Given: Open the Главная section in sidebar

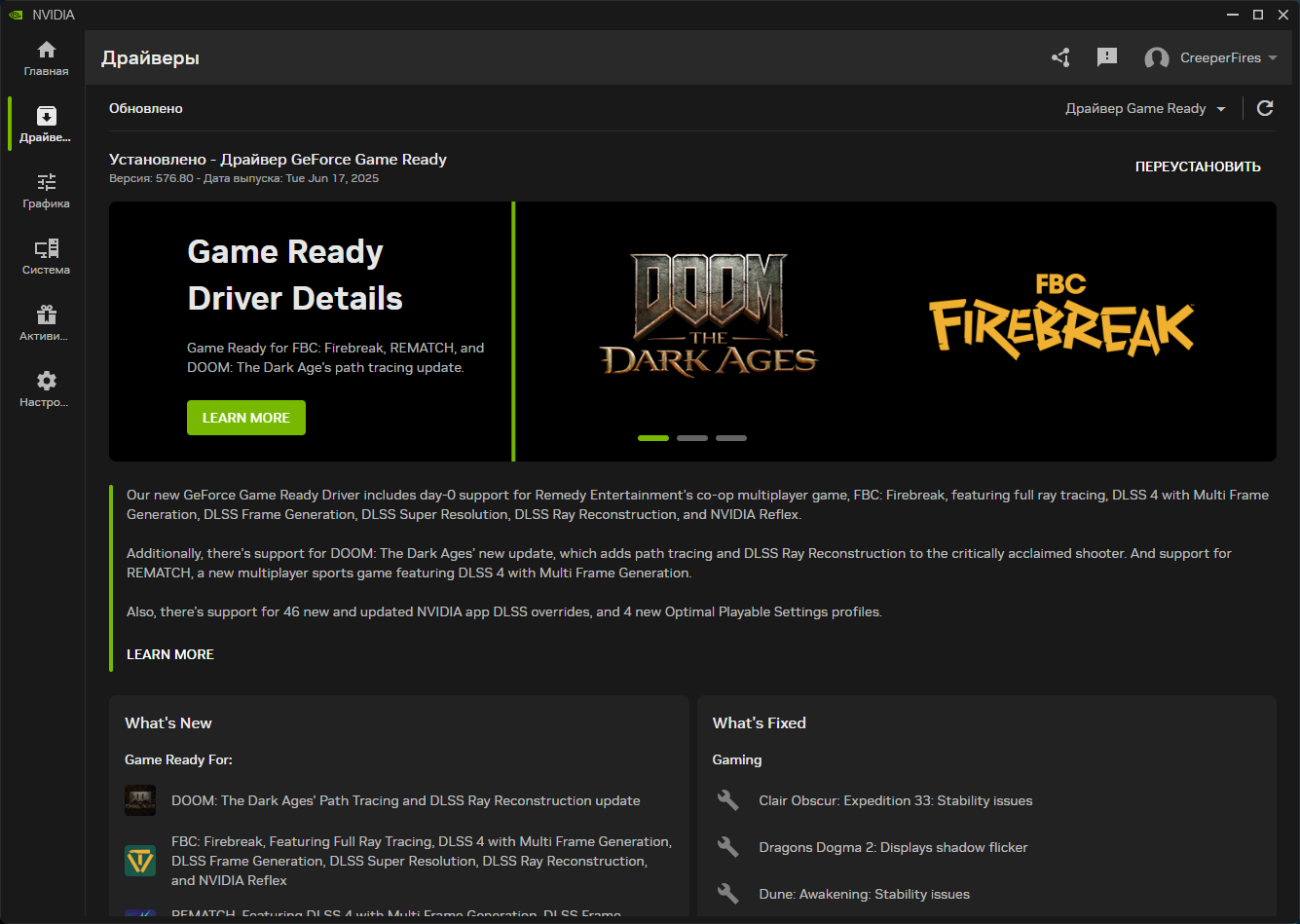Looking at the screenshot, I should 45,56.
